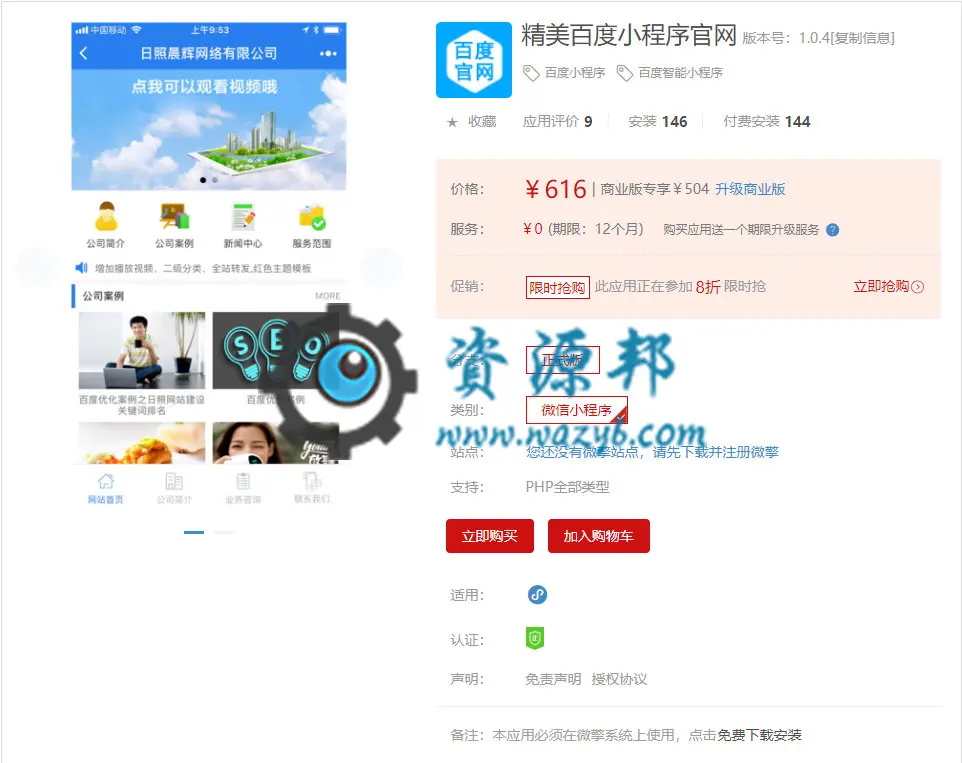Click the 8折 discount text
962x763 pixels.
pos(708,286)
